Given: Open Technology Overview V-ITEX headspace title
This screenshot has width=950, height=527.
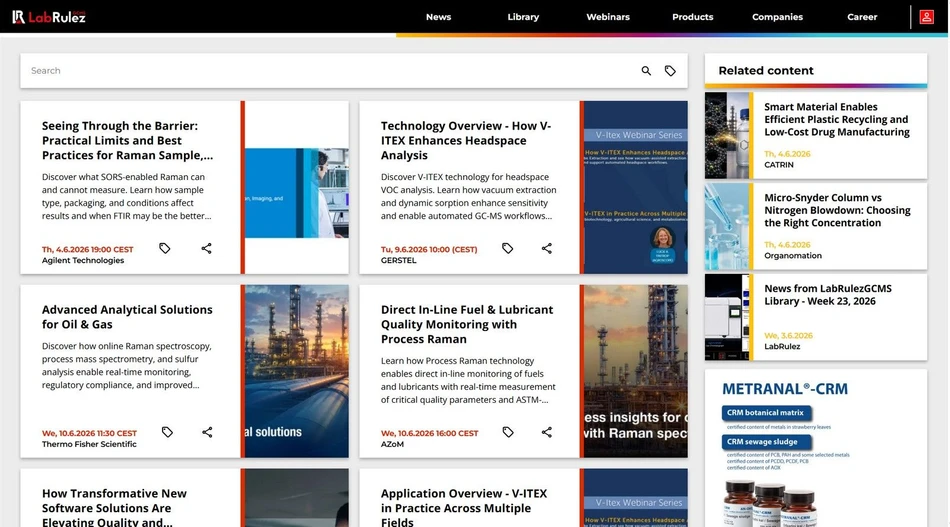Looking at the screenshot, I should [466, 141].
